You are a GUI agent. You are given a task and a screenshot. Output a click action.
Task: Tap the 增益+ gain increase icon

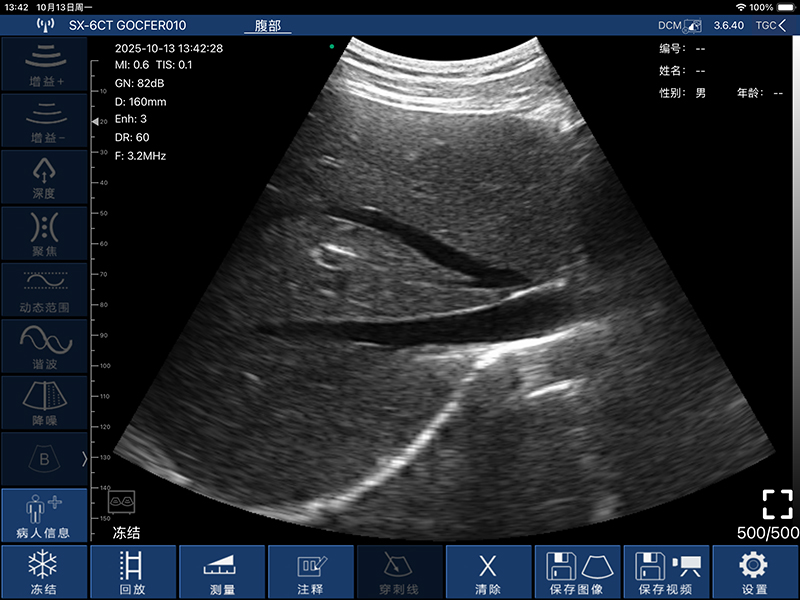tap(44, 64)
